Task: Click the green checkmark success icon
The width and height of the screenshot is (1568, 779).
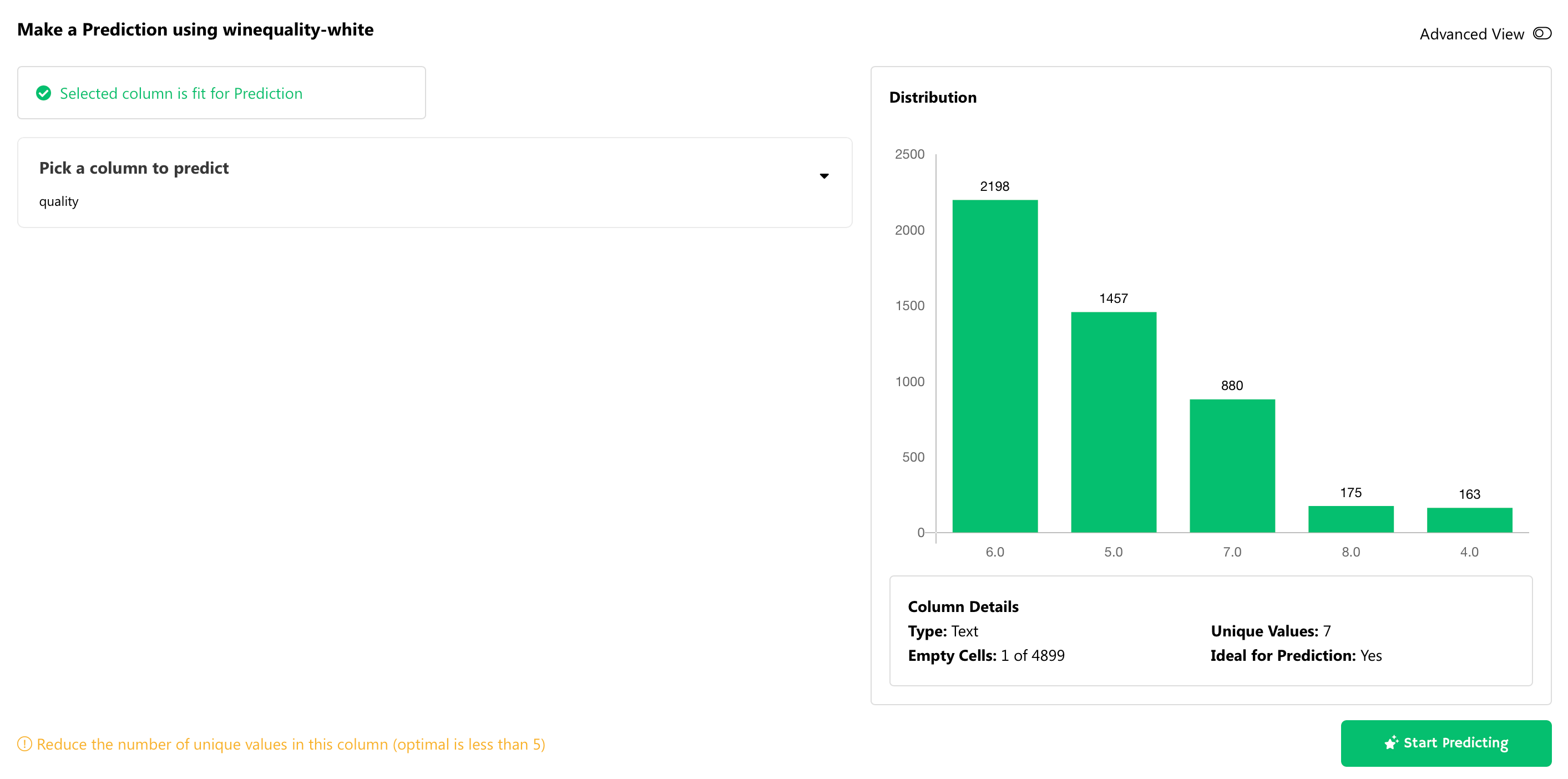Action: coord(44,93)
